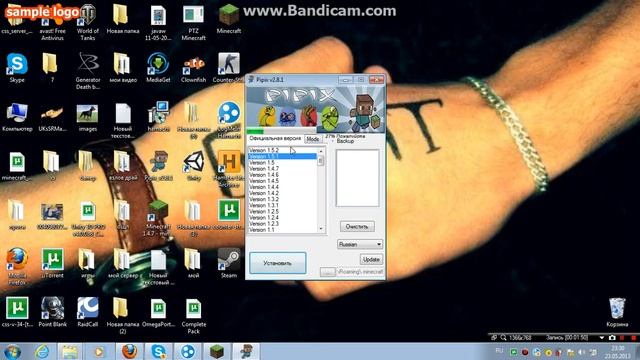Open the Counter-Strike desktop shortcut
Viewport: 640px width, 360px height.
coord(228,68)
